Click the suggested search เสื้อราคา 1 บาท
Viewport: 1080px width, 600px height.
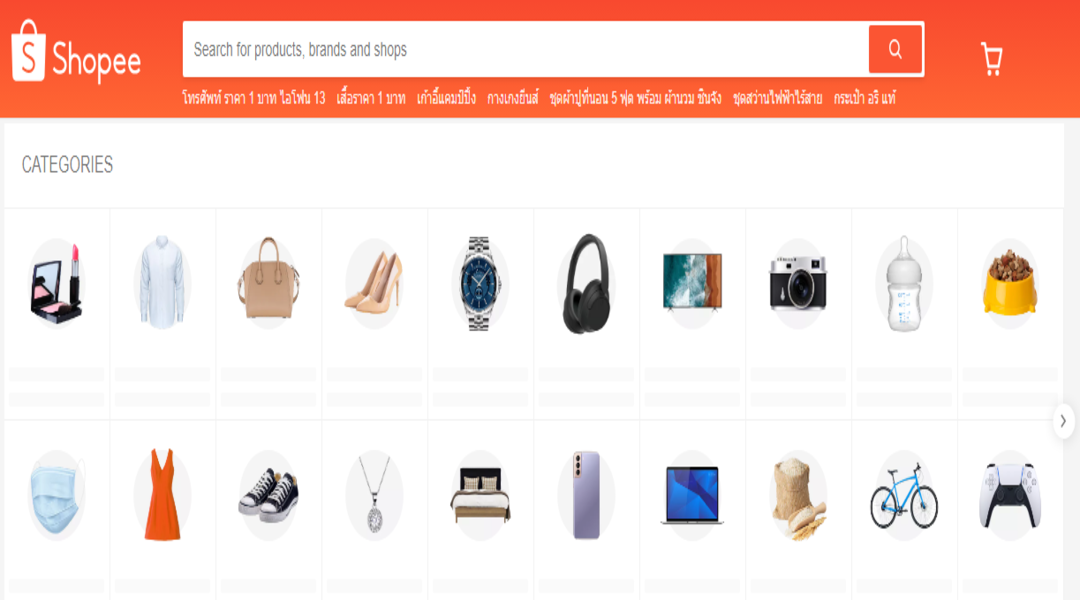point(371,98)
